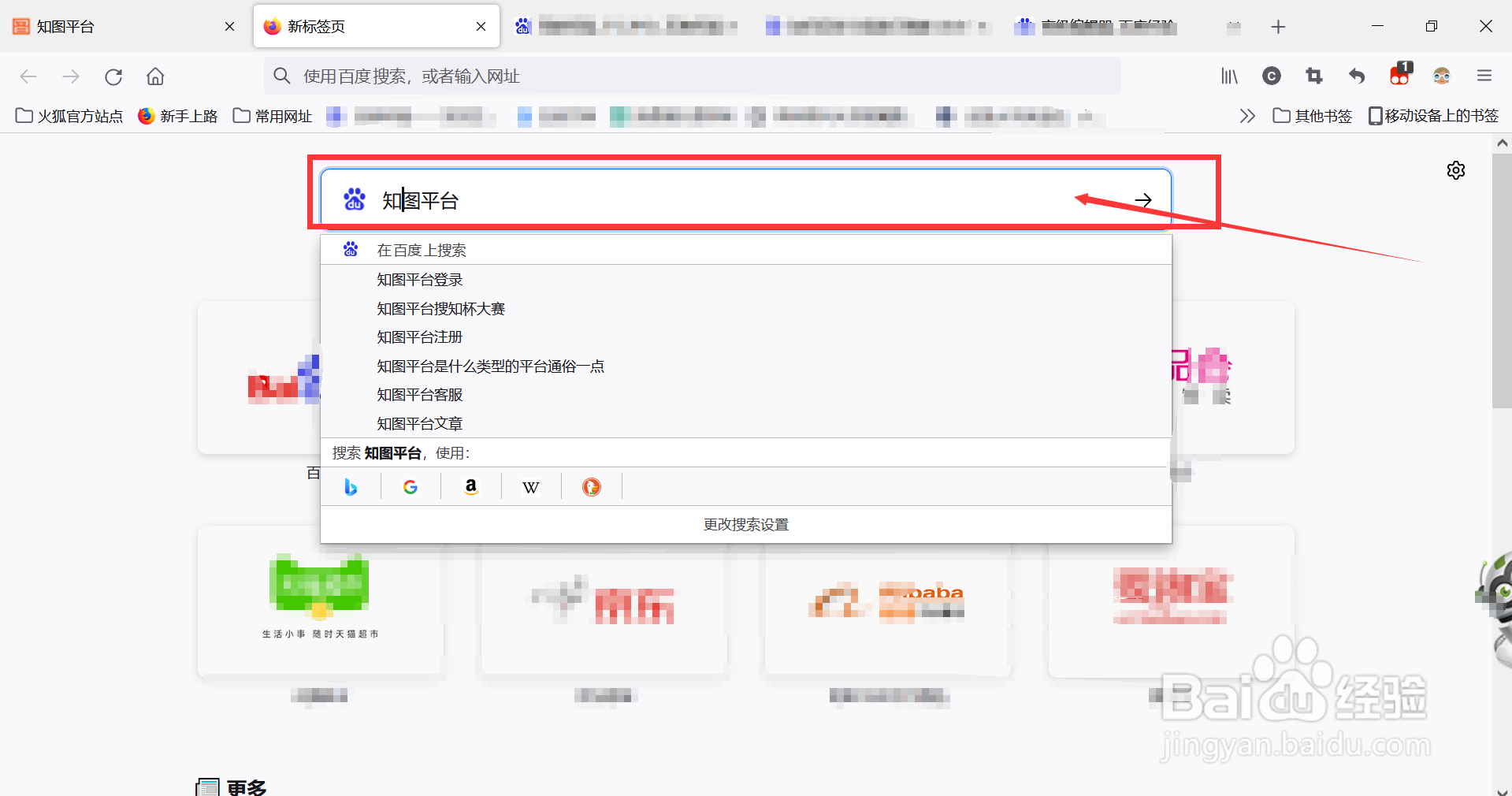Screen dimensions: 1512x796
Task: Search with DuckDuckGo engine icon
Action: click(592, 487)
